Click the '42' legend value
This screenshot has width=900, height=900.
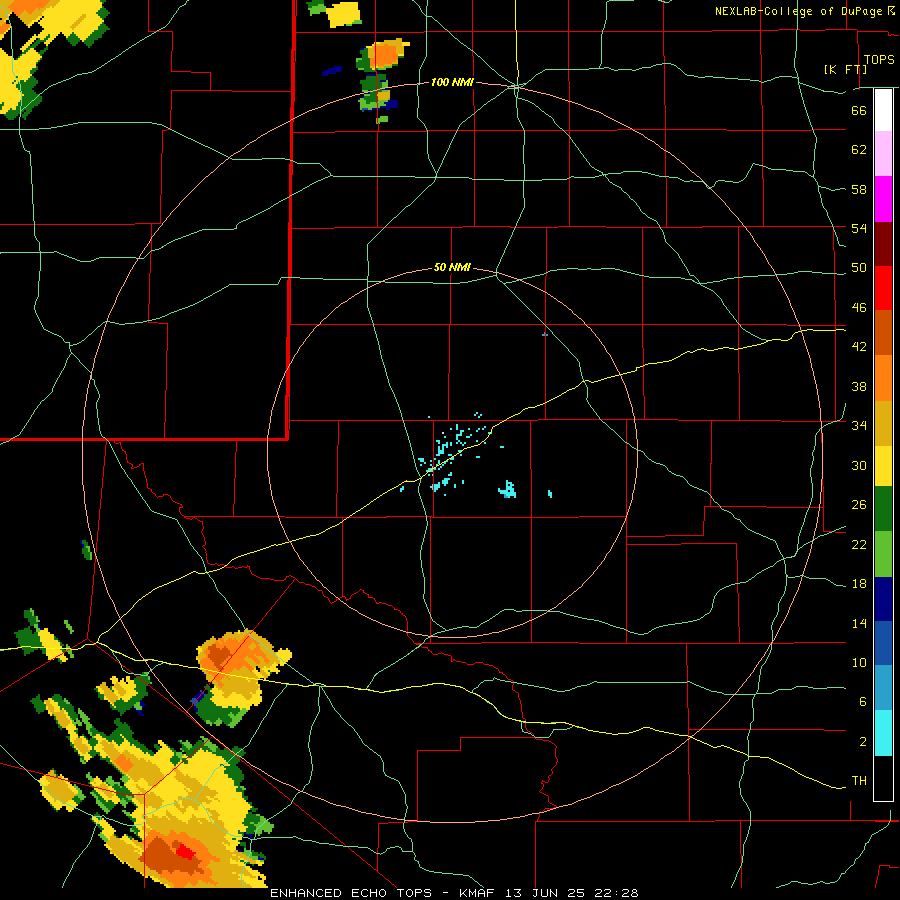tap(859, 347)
